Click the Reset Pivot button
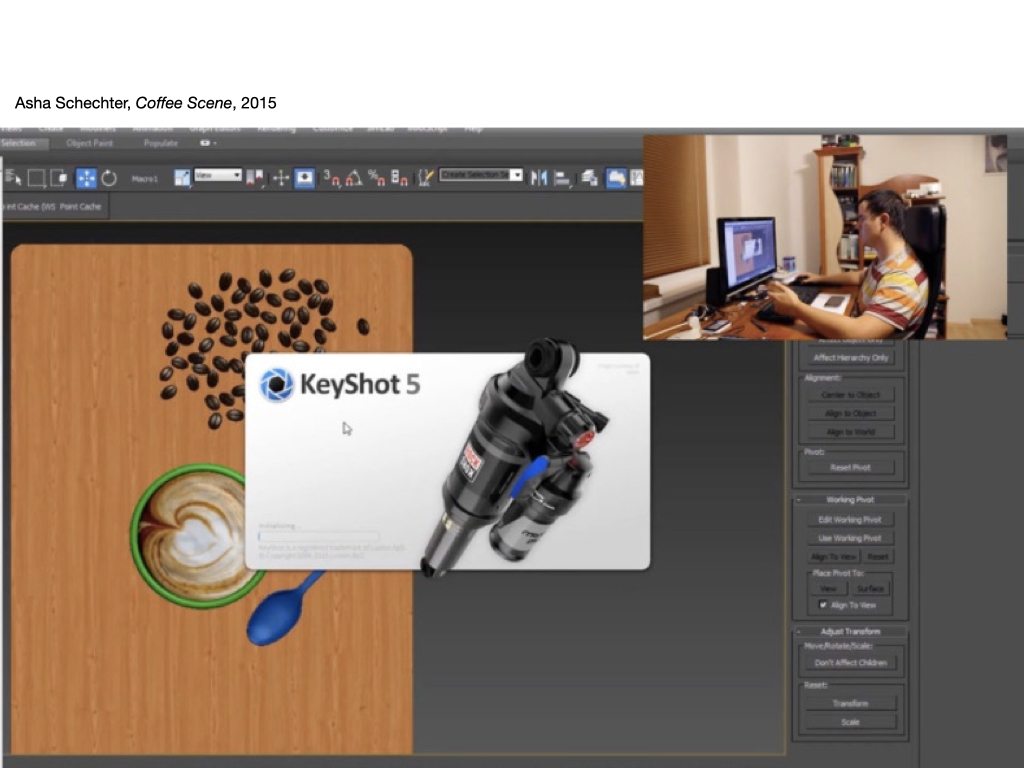 tap(850, 468)
